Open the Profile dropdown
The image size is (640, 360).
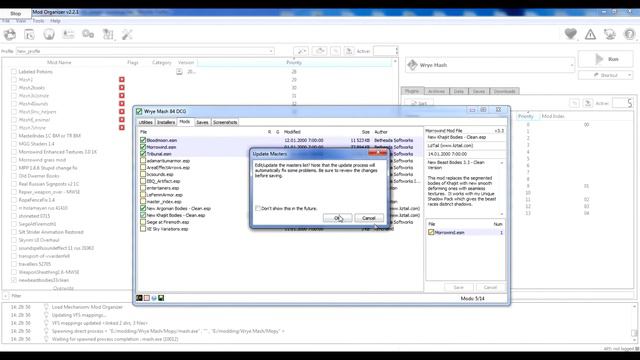[145, 51]
